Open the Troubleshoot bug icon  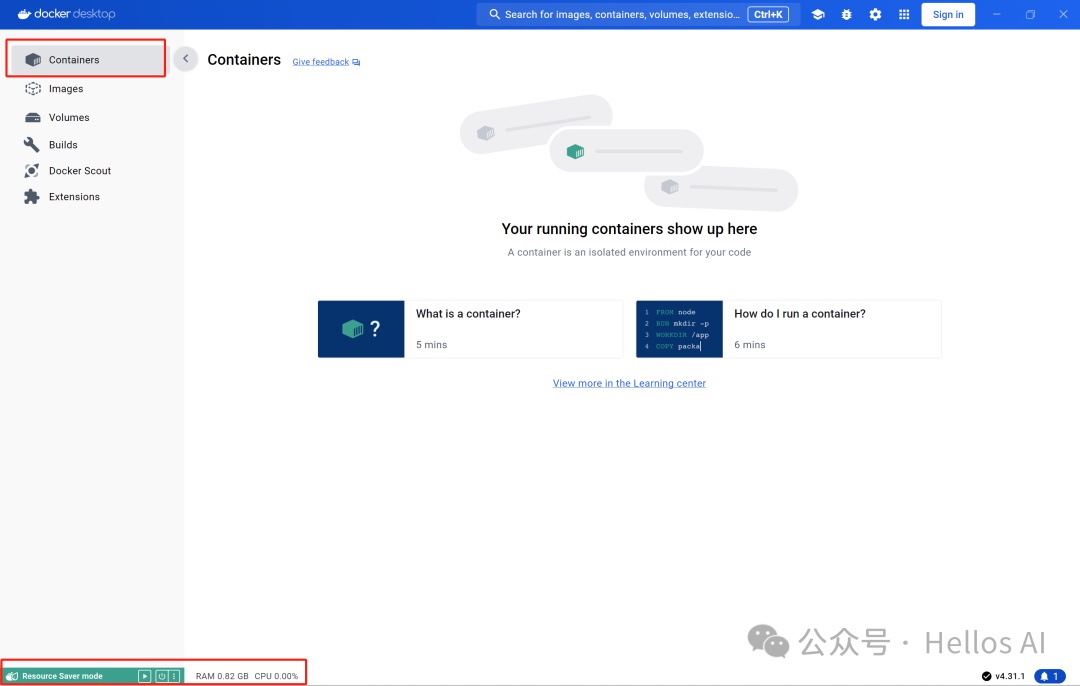pyautogui.click(x=847, y=14)
